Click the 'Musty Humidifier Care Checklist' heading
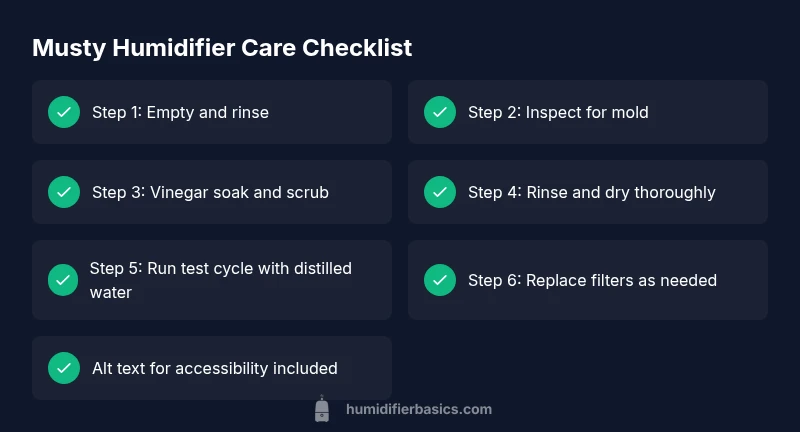The image size is (800, 432). click(x=222, y=48)
